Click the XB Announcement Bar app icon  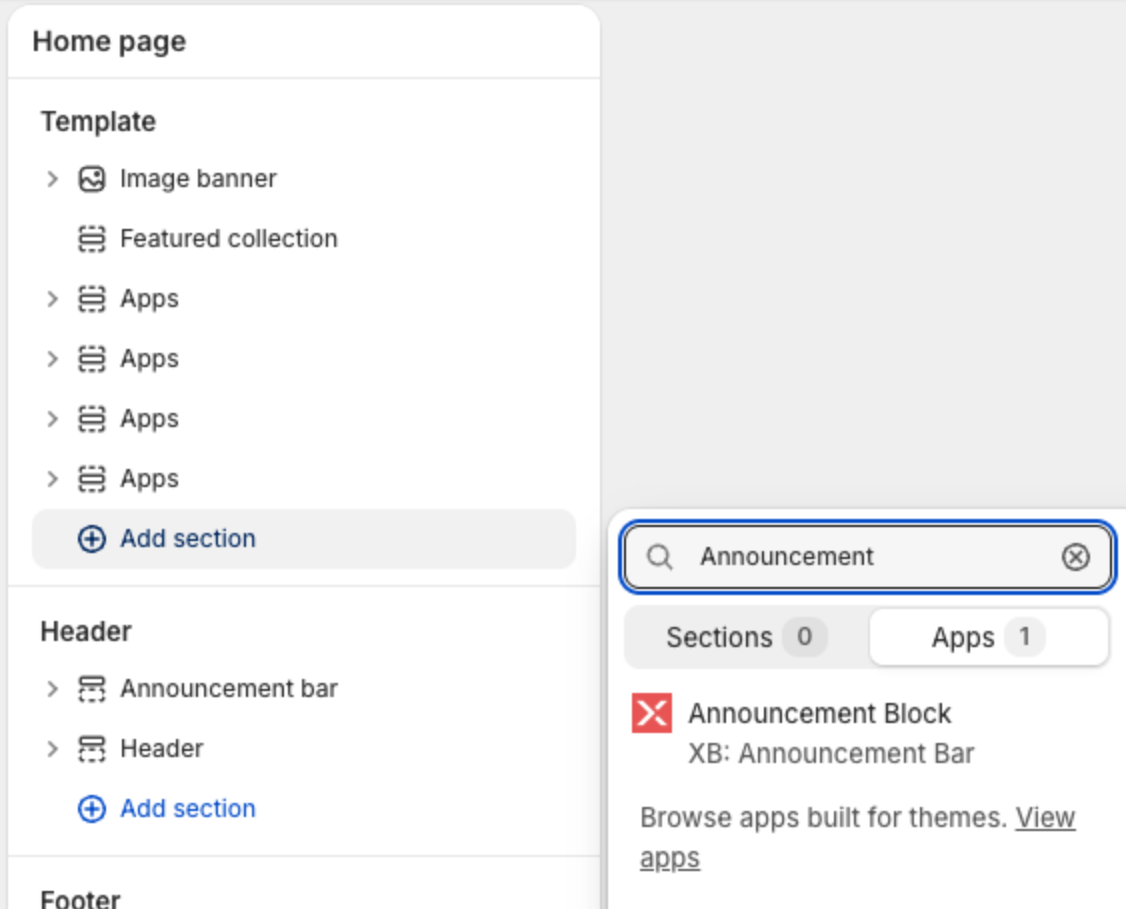click(652, 713)
